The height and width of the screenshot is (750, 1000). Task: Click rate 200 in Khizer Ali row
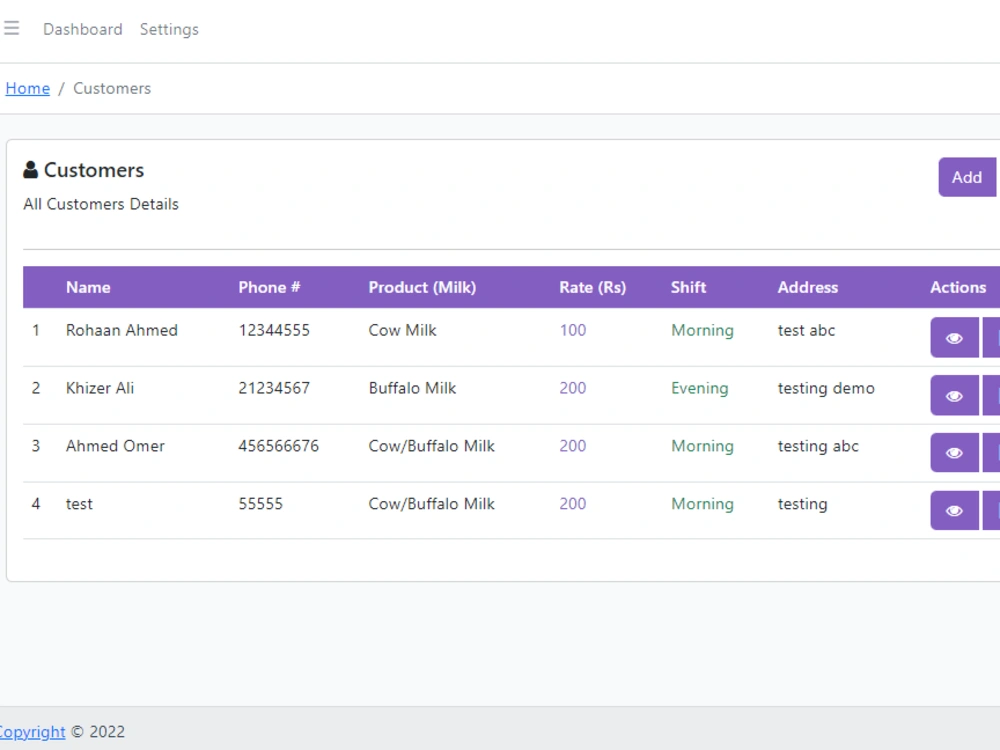click(x=573, y=388)
